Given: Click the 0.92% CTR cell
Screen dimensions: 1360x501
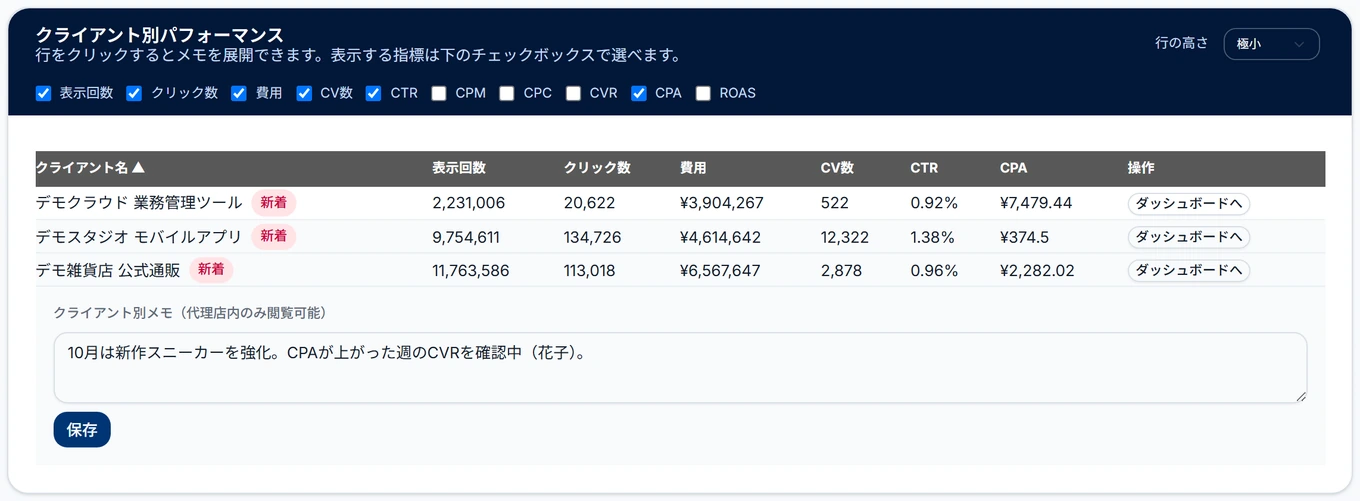Looking at the screenshot, I should pyautogui.click(x=934, y=203).
